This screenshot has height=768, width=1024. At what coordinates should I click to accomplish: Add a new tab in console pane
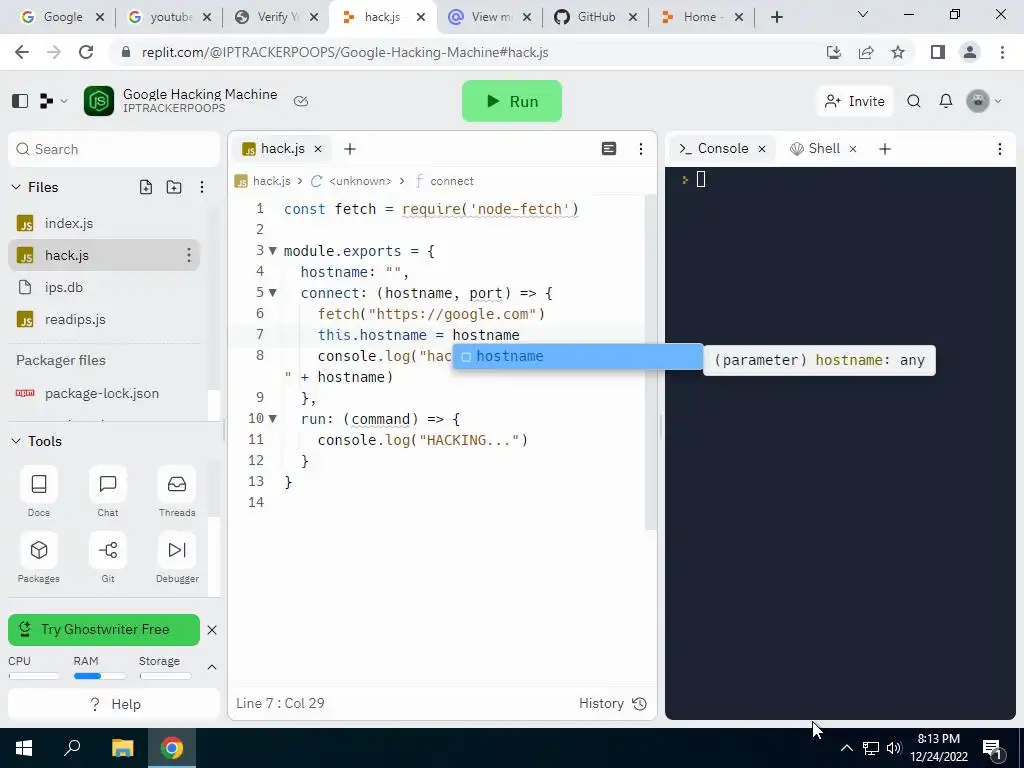click(885, 149)
